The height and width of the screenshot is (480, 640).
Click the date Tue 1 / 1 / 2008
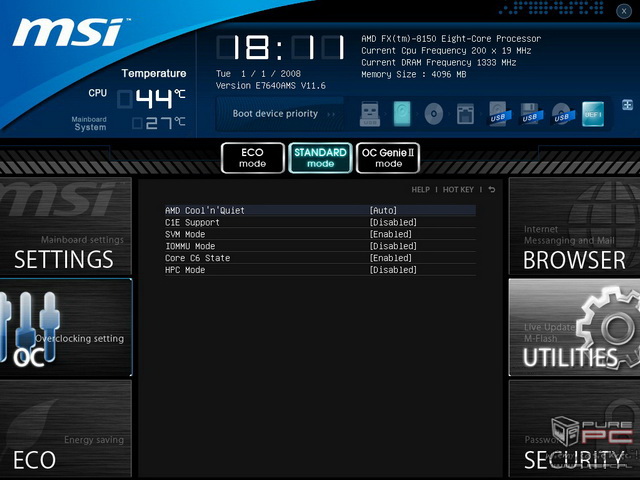[x=258, y=74]
